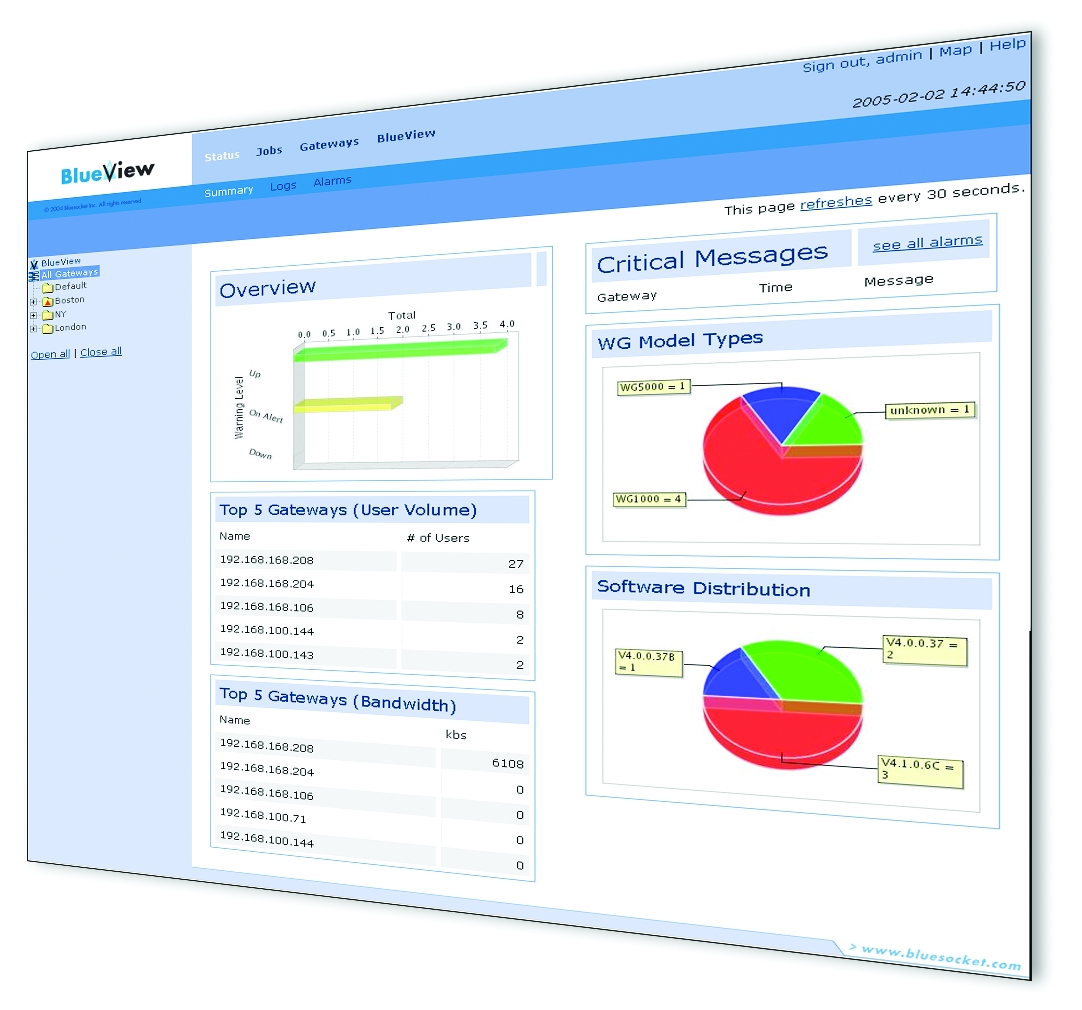Click 192.168.168.106 in User Volume table
Screen dimensions: 1082x1010
(267, 607)
